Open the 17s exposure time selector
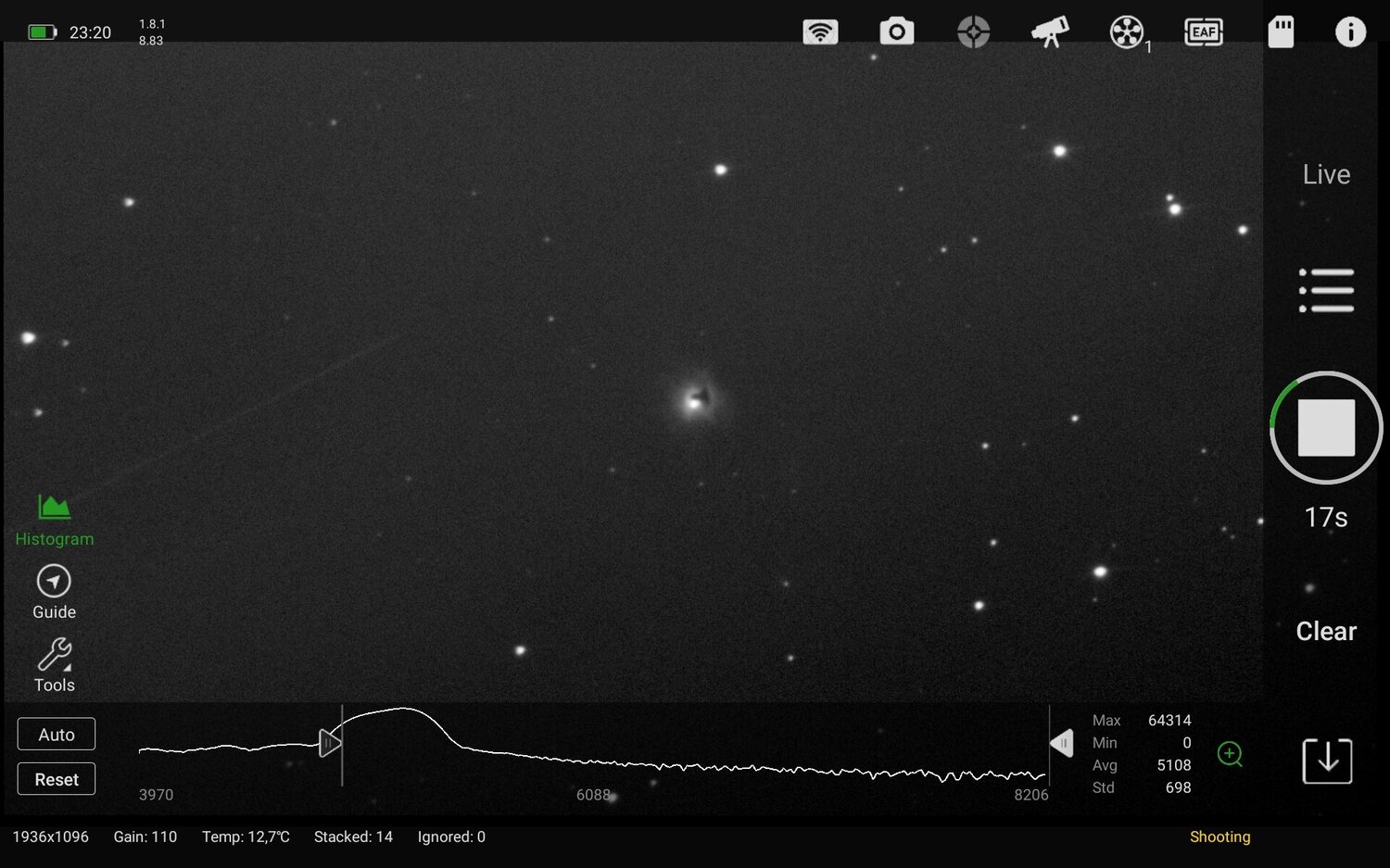1390x868 pixels. pyautogui.click(x=1326, y=517)
